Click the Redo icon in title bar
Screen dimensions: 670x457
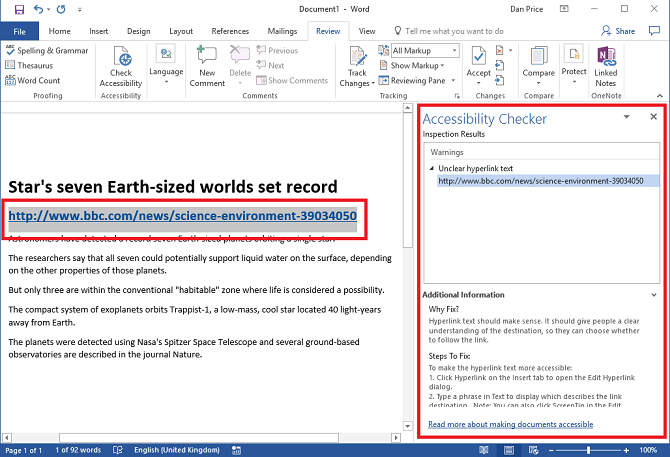[x=61, y=9]
